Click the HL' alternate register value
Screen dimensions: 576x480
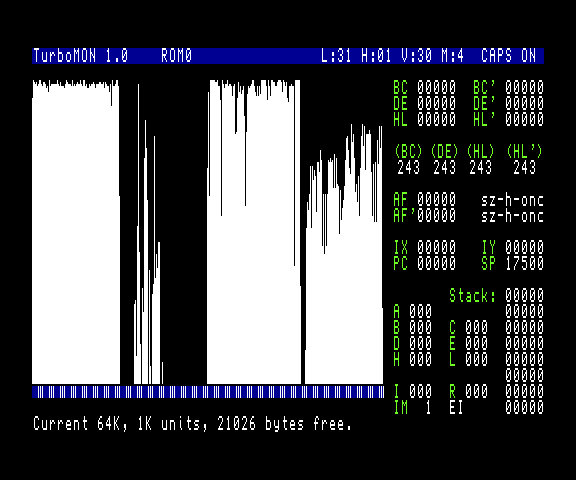(524, 119)
